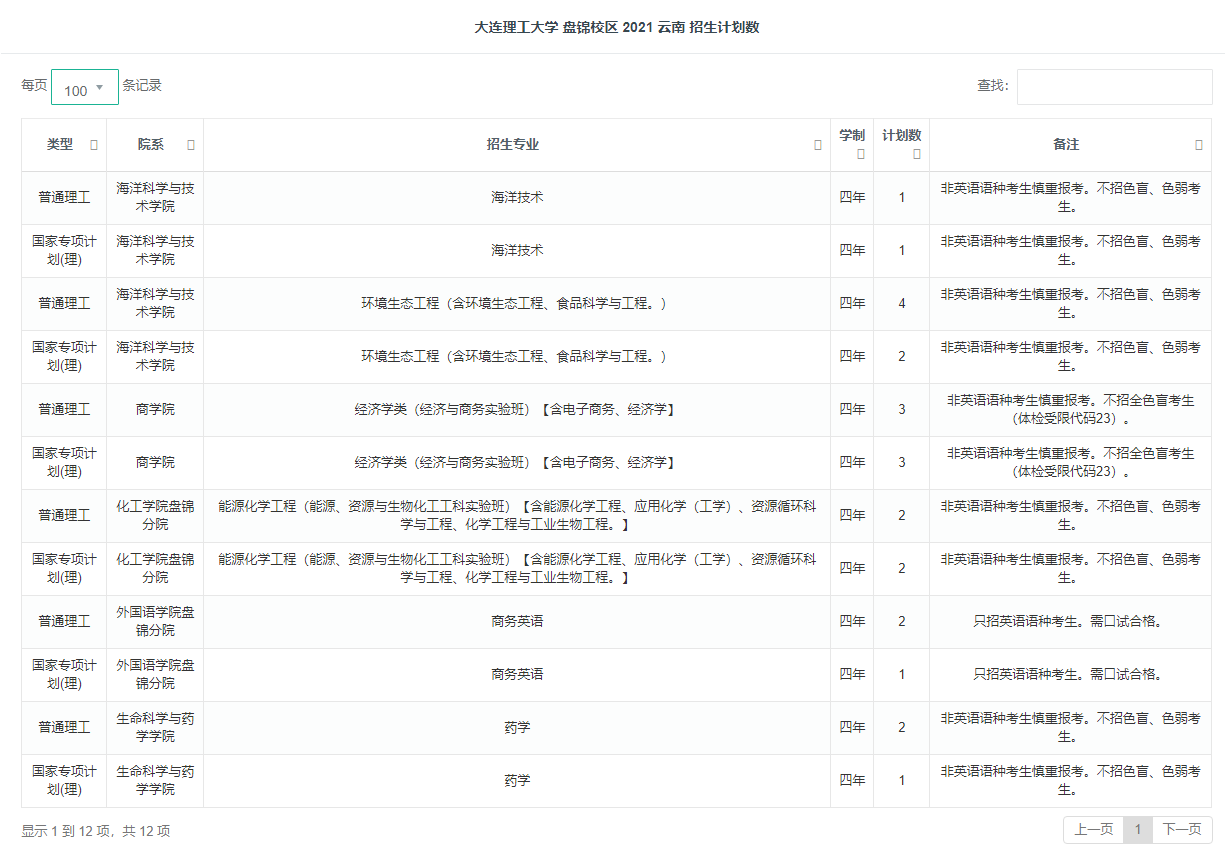Click the 每页 label before the dropdown
1225x867 pixels.
point(34,85)
